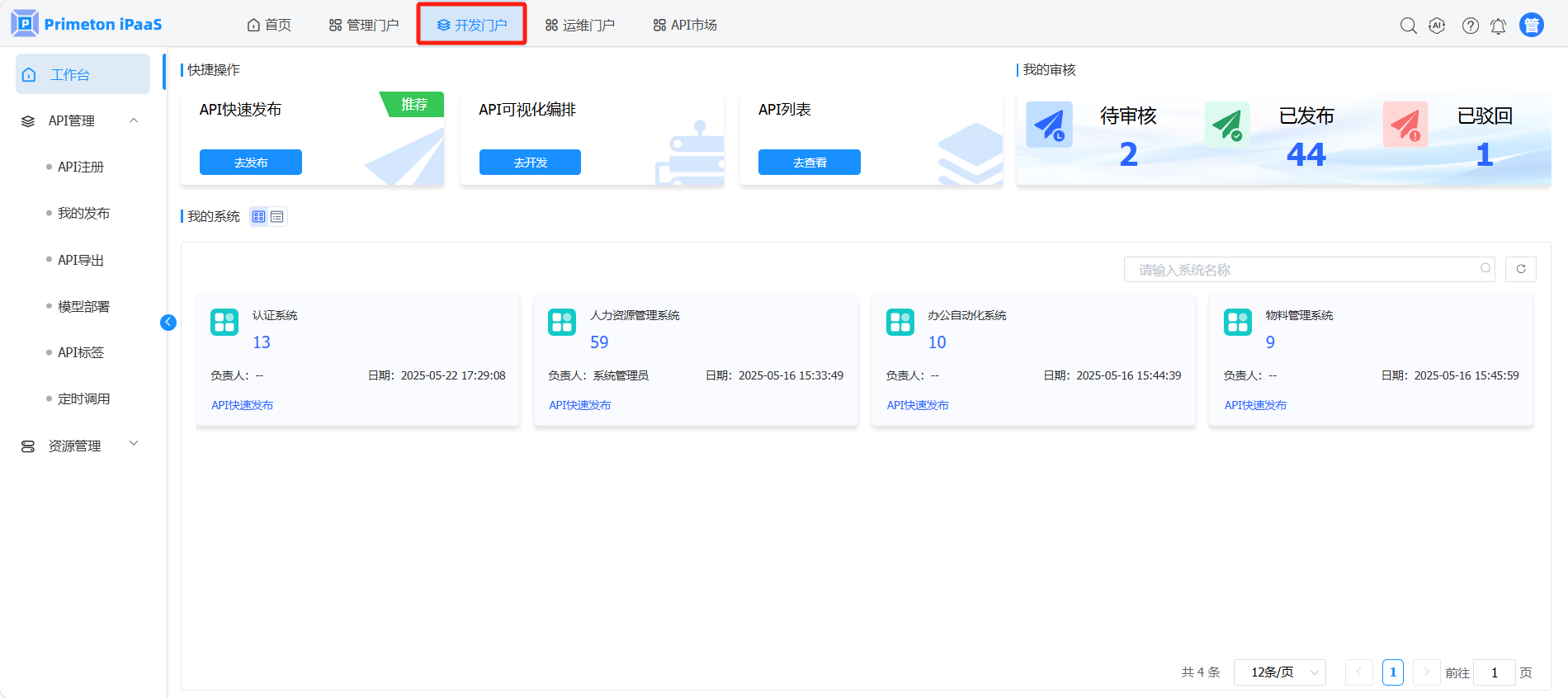Switch my systems to card view
The image size is (1568, 698).
(x=259, y=217)
